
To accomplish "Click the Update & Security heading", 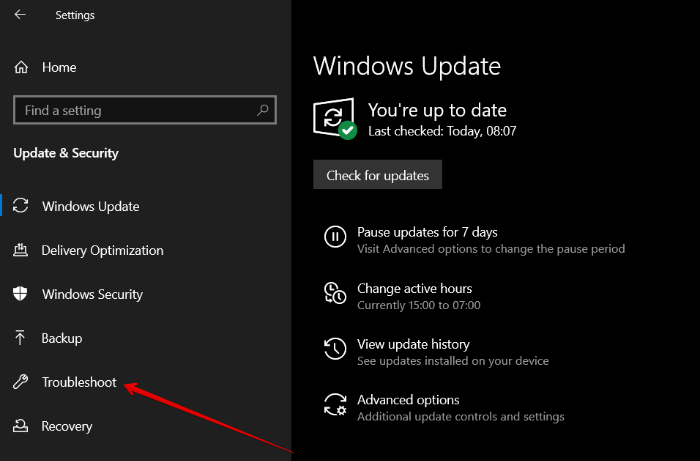I will pyautogui.click(x=66, y=153).
